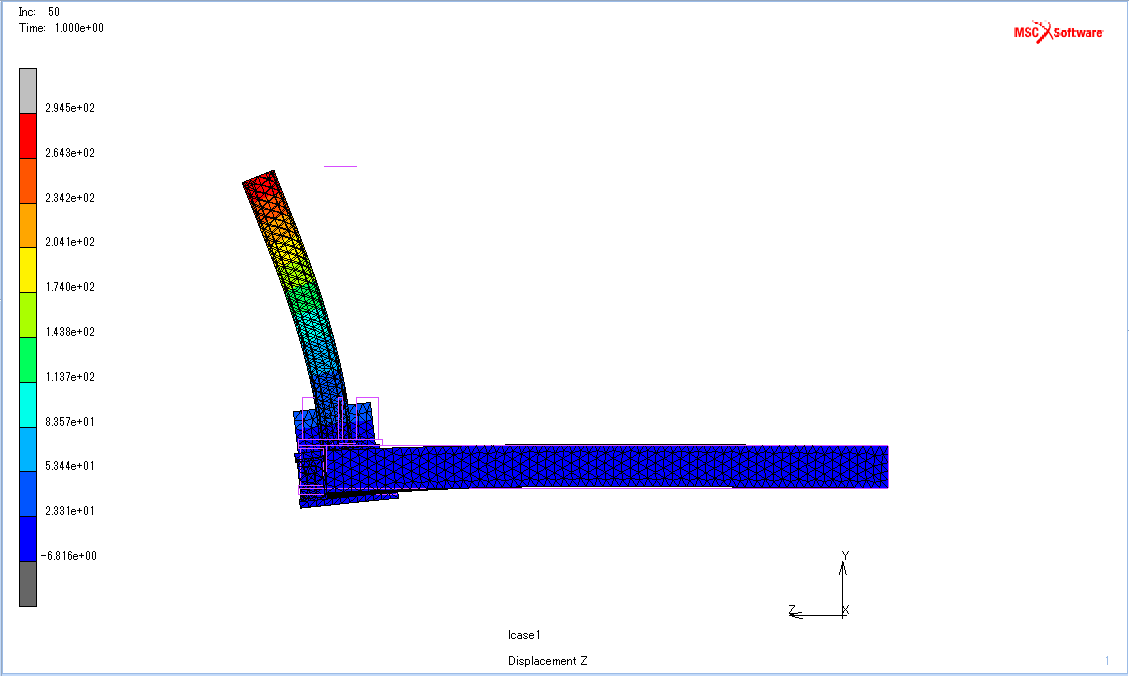Click the red legend color band
Screen dimensions: 1129x676
27,136
